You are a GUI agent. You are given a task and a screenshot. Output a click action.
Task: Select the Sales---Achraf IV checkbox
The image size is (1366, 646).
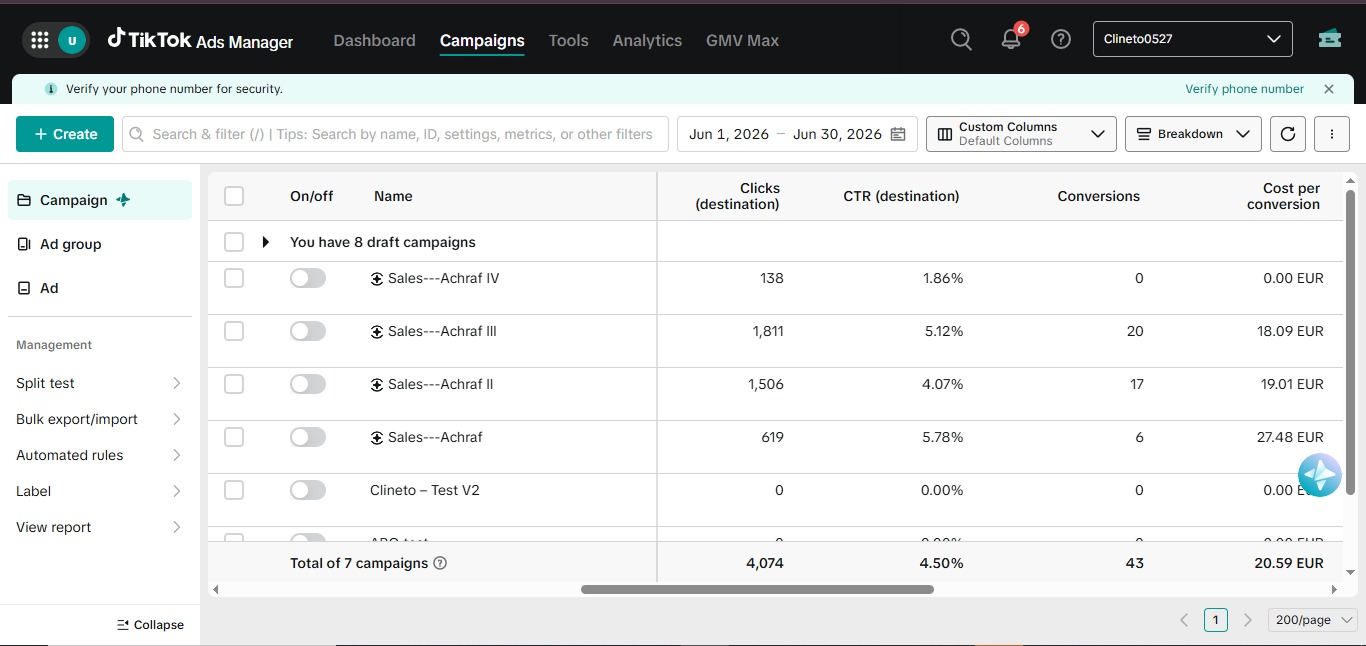234,278
